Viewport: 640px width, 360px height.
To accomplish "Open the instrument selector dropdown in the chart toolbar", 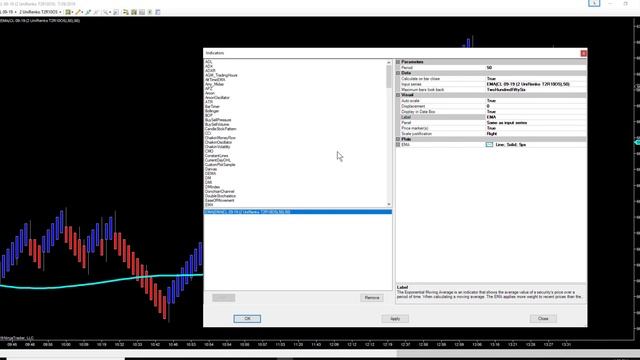I will 9,12.
